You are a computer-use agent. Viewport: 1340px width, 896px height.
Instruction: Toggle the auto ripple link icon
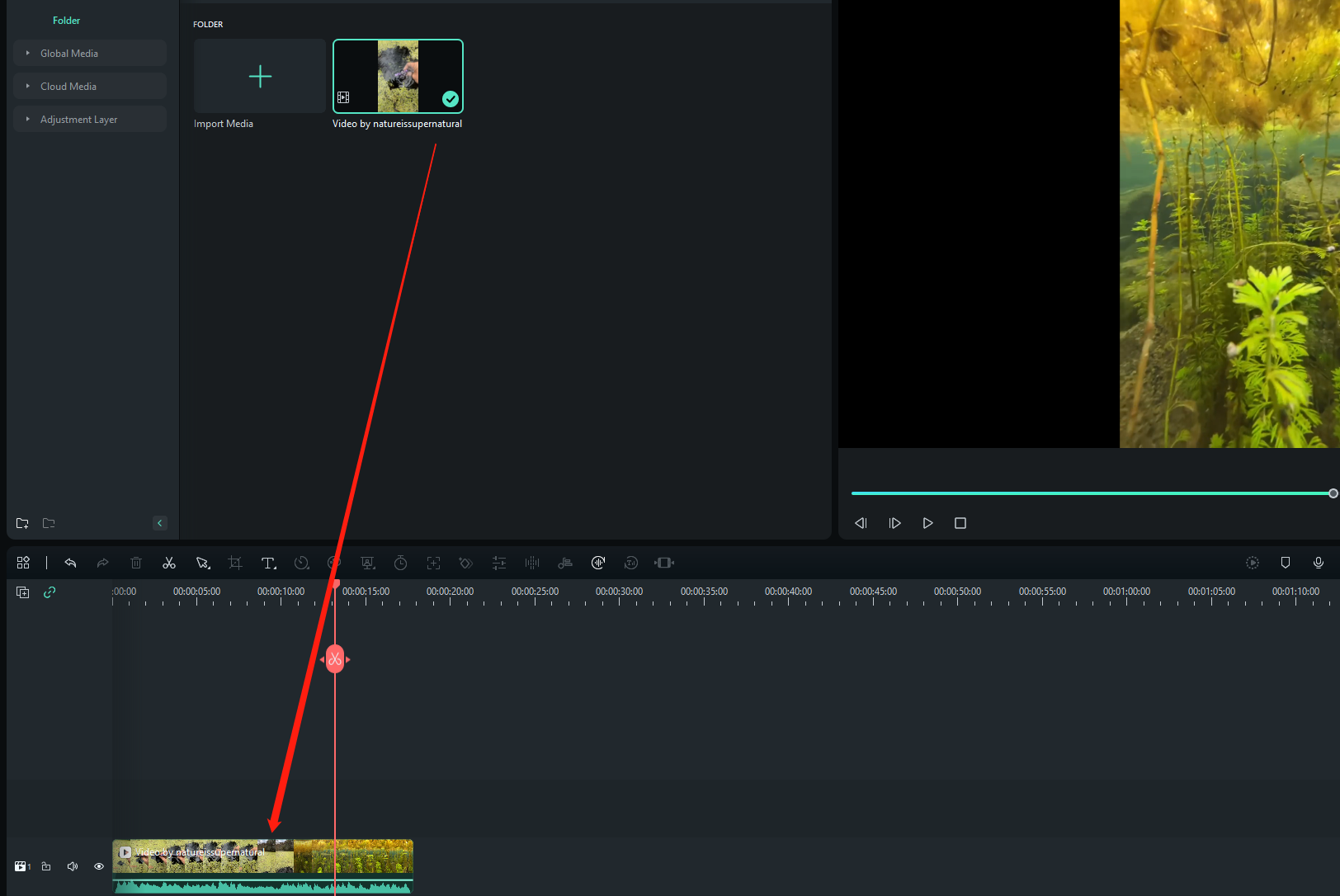(50, 592)
